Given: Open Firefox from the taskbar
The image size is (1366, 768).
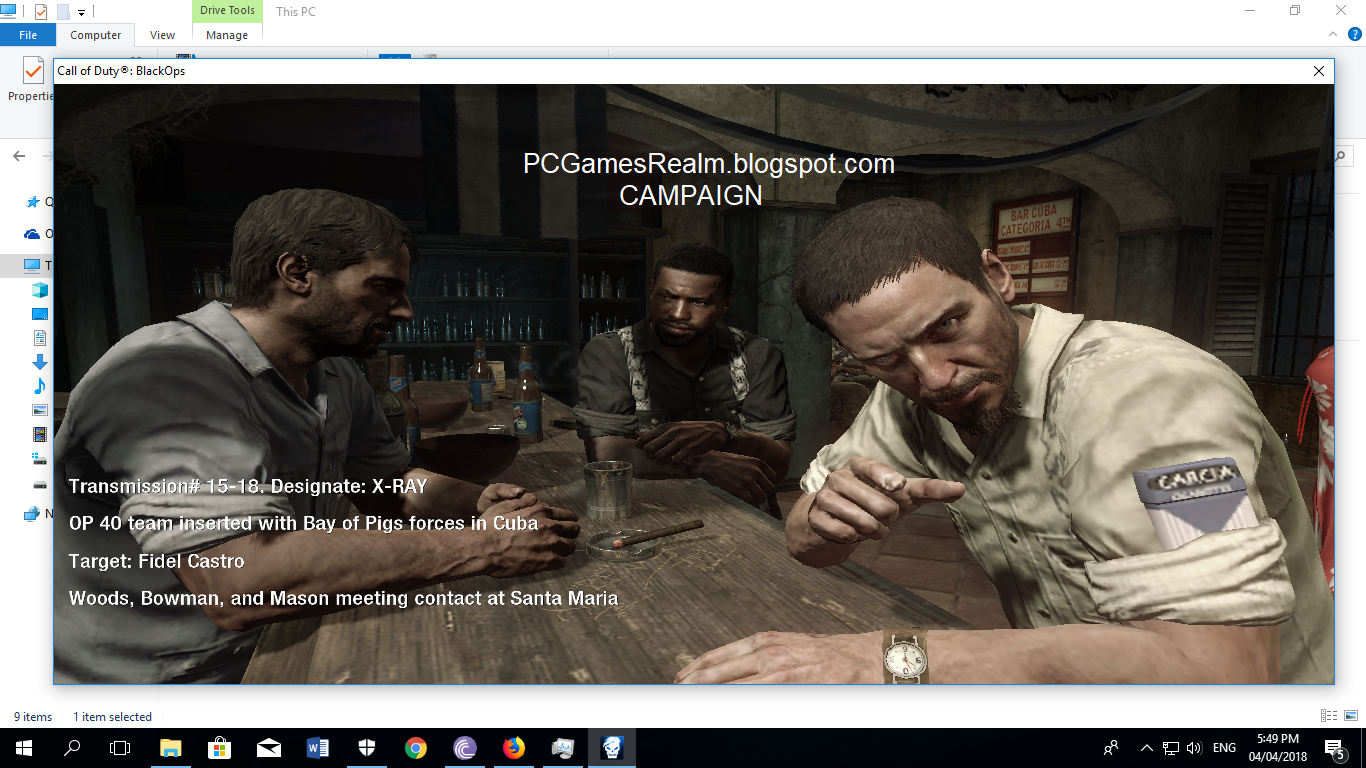Looking at the screenshot, I should tap(514, 748).
